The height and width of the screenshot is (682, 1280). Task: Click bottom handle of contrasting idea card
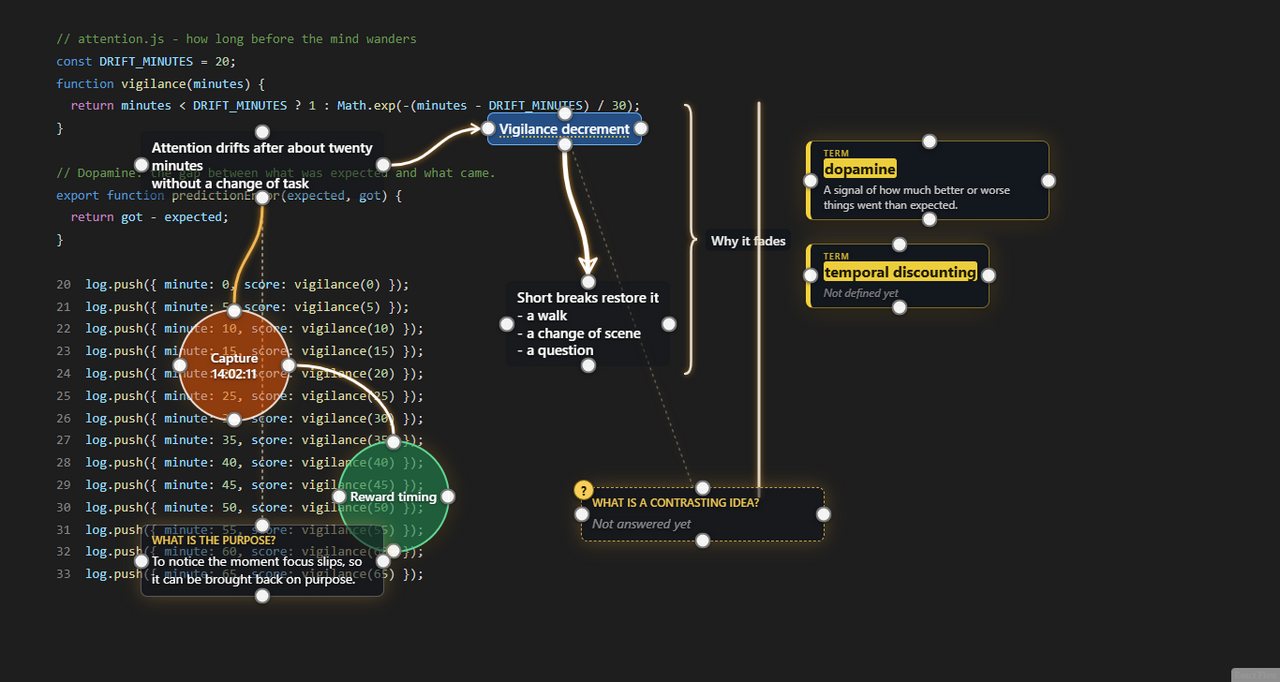click(x=703, y=540)
